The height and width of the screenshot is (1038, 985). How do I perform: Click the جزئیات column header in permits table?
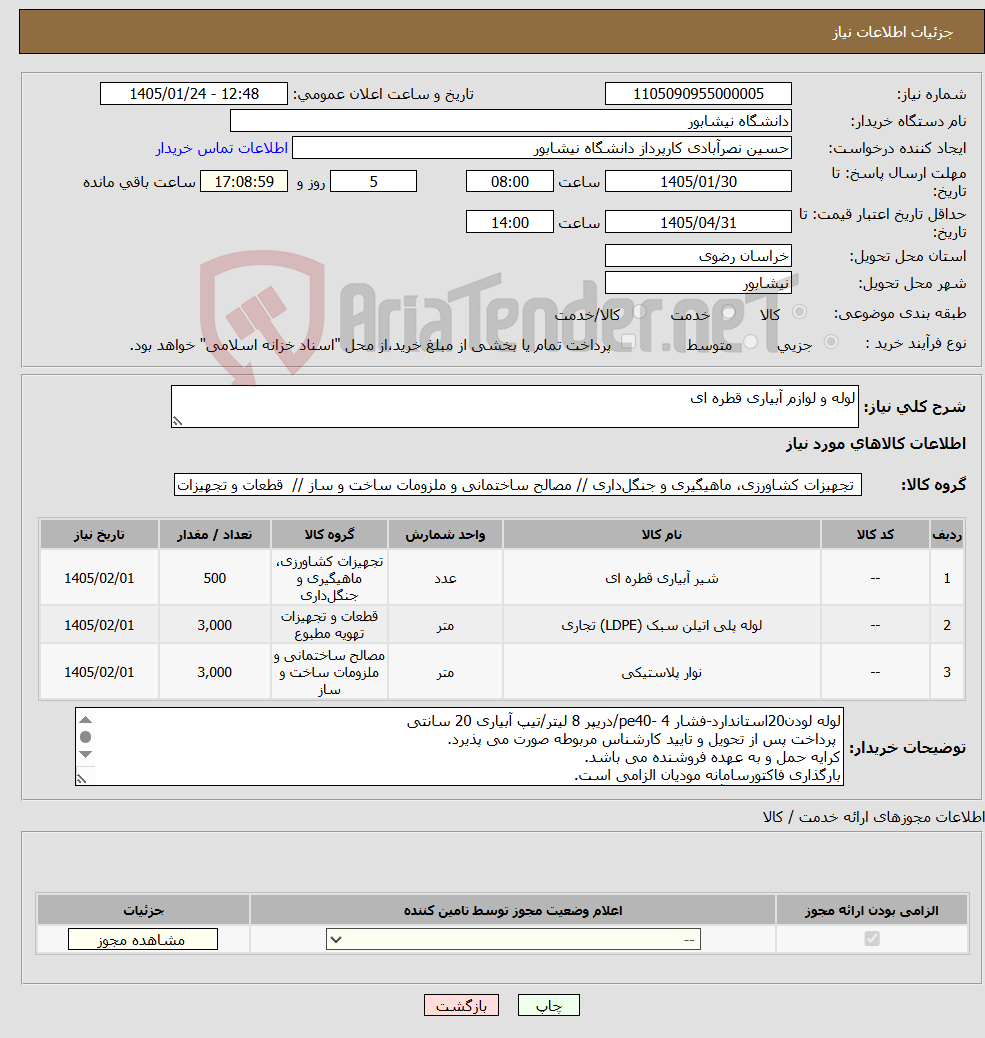[x=143, y=910]
